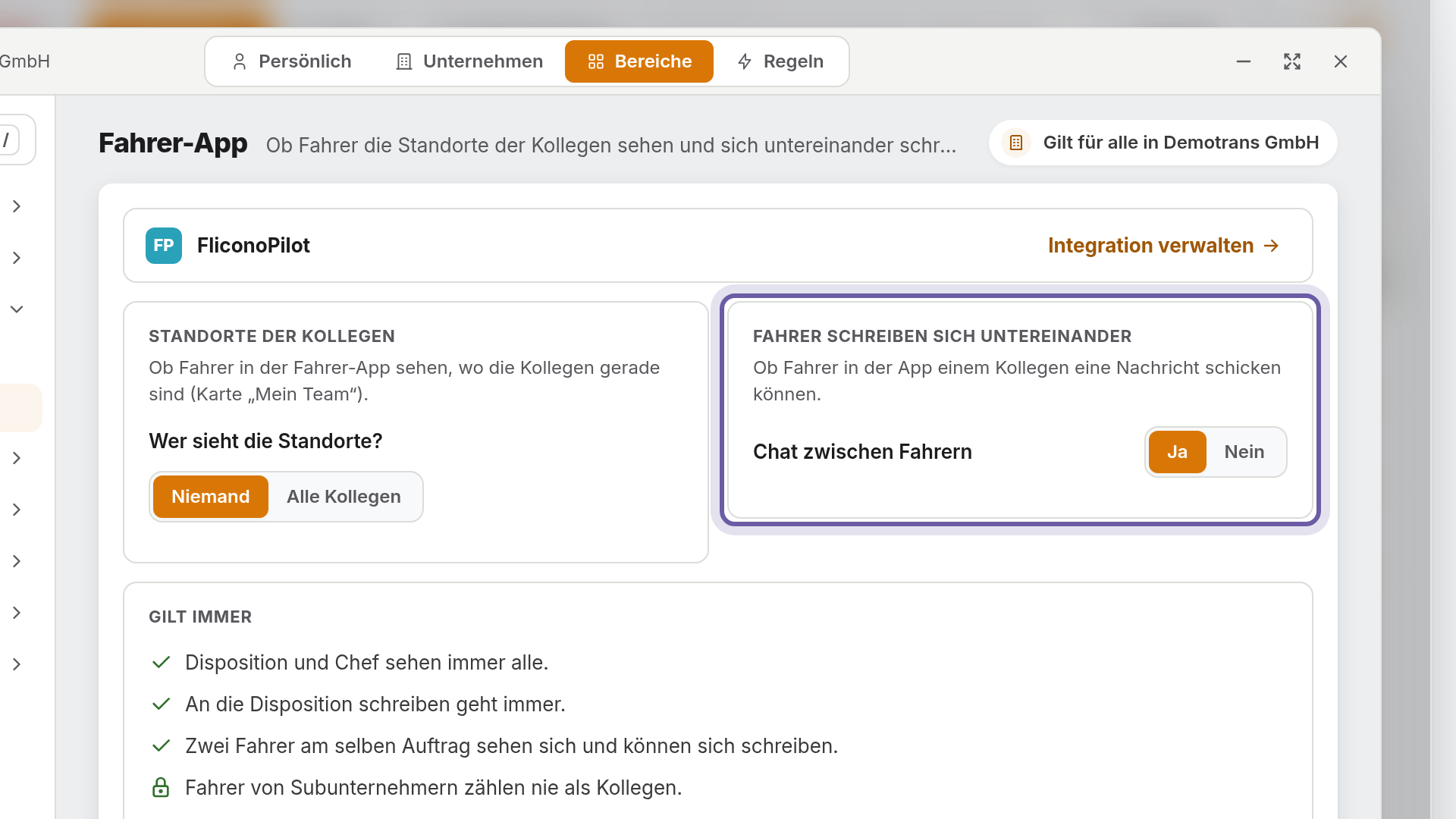
Task: Click the green lock icon for Subunternehmer rule
Action: coord(161,787)
